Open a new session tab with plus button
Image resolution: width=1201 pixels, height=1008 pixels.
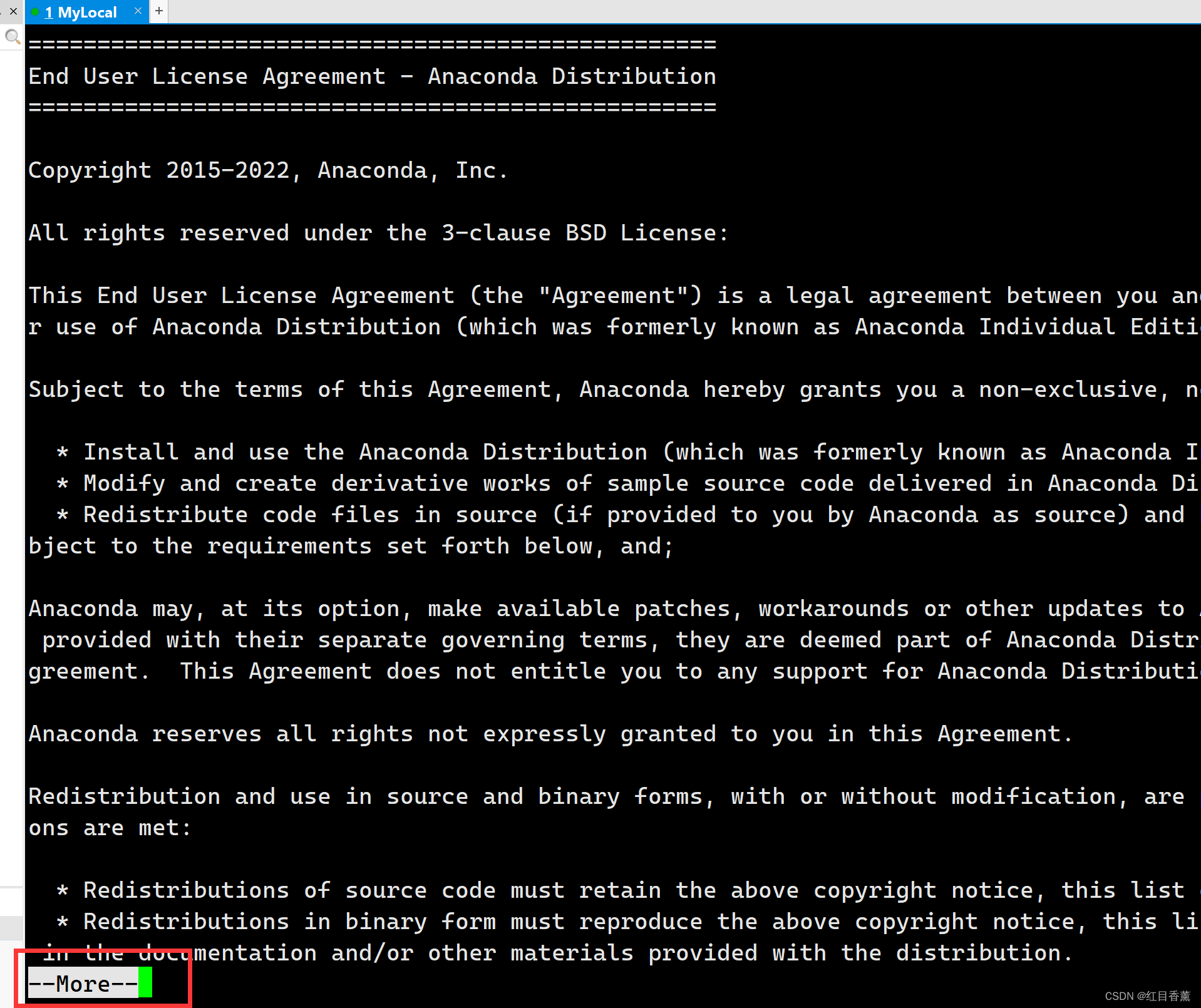[x=159, y=11]
